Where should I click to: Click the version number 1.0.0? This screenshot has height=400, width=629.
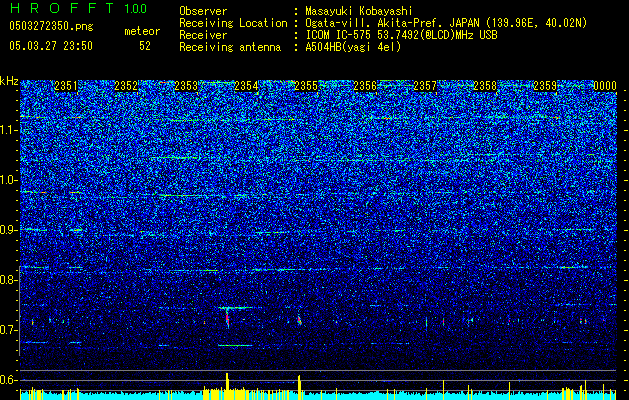click(135, 9)
